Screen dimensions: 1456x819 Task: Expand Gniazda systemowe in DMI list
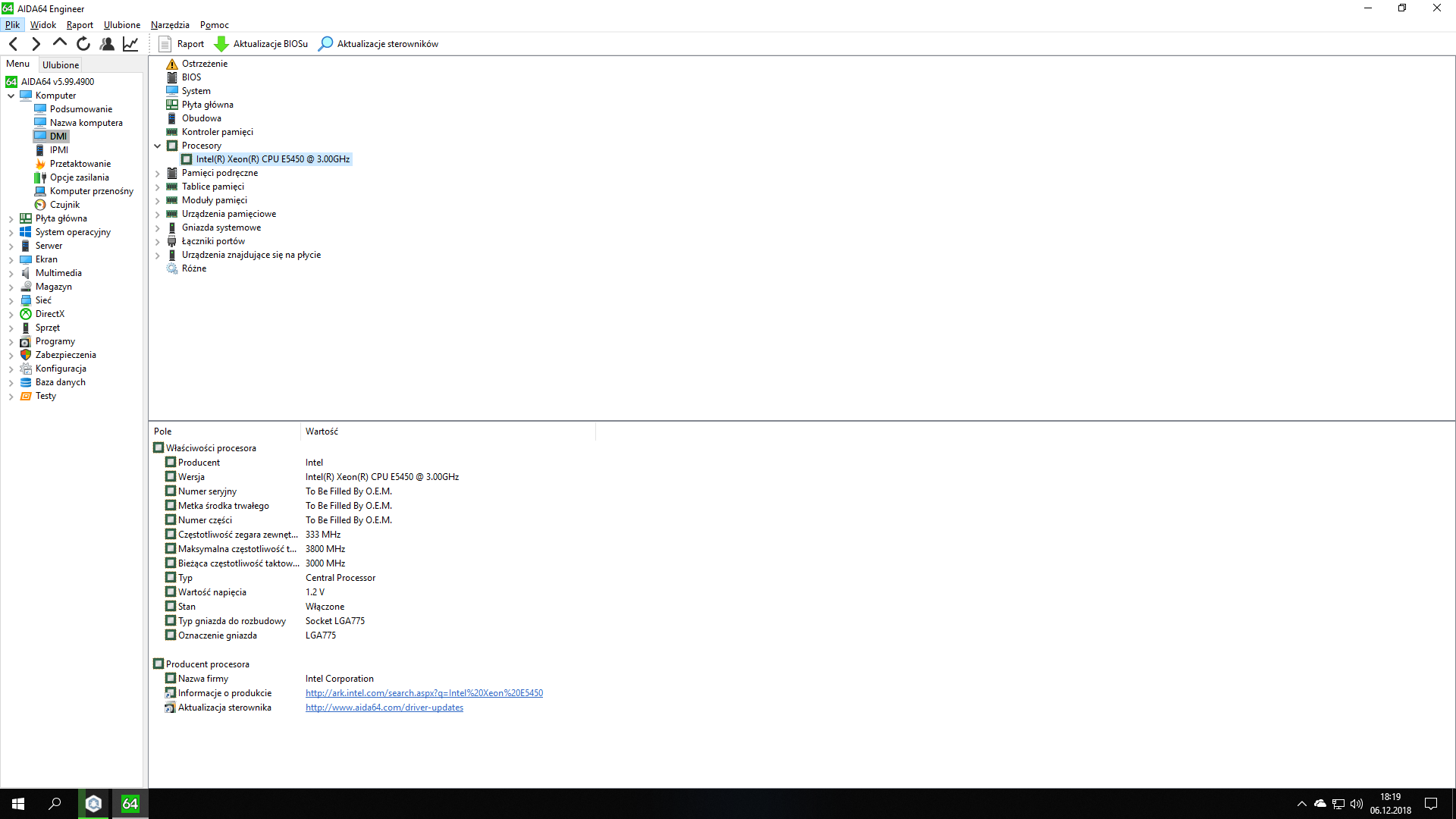pyautogui.click(x=158, y=227)
